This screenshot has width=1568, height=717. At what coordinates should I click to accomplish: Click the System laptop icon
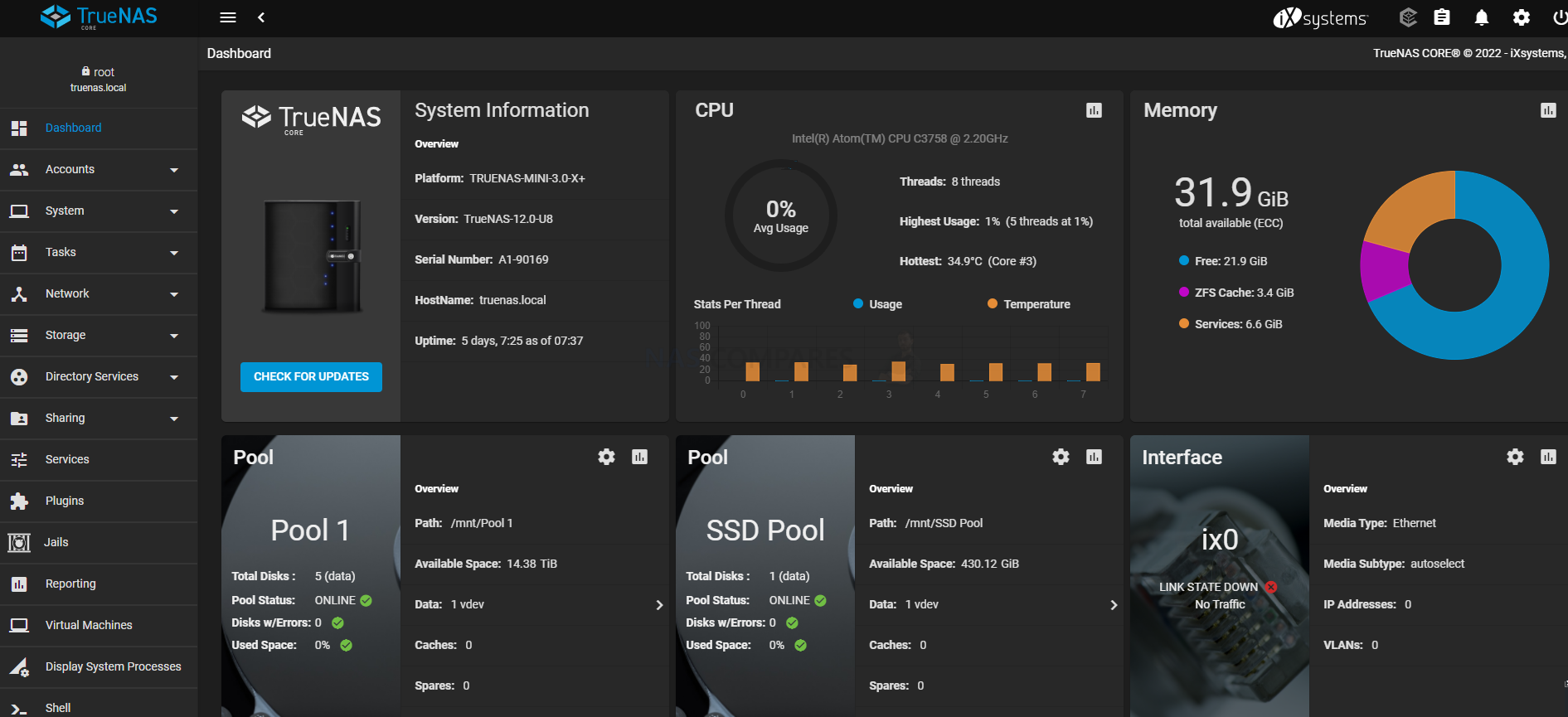(19, 211)
